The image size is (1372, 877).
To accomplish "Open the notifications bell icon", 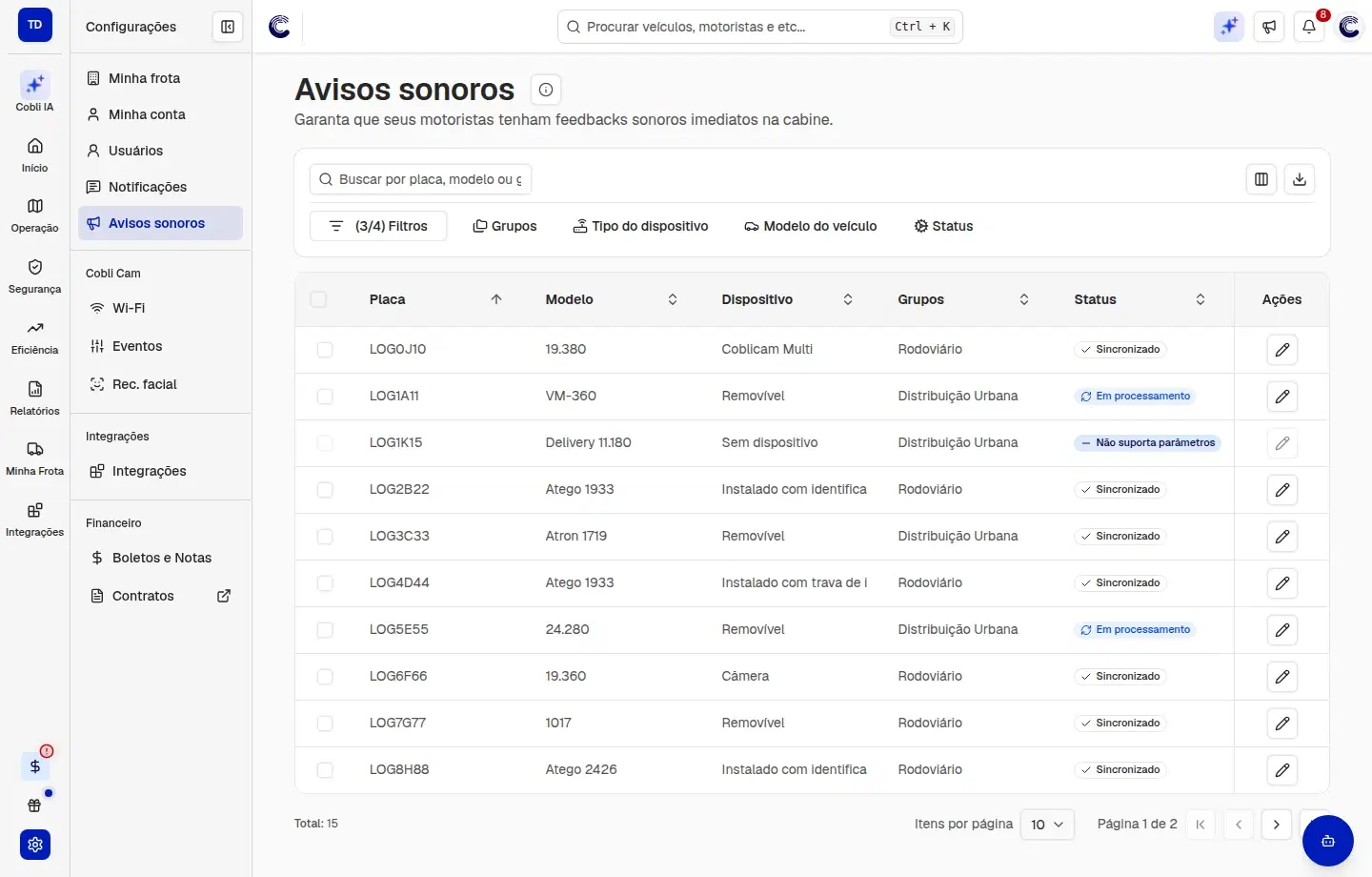I will [1309, 27].
